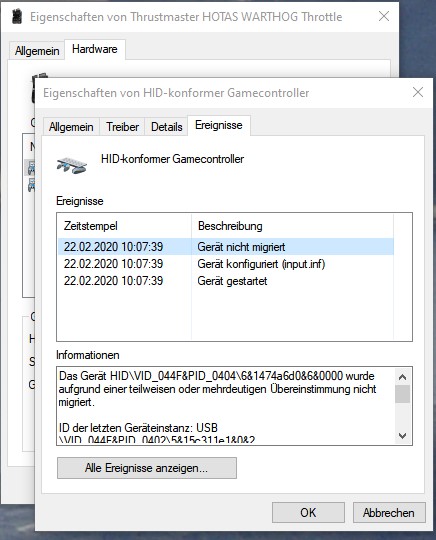Select the 'Gerät nicht migriert' event row

click(x=226, y=247)
